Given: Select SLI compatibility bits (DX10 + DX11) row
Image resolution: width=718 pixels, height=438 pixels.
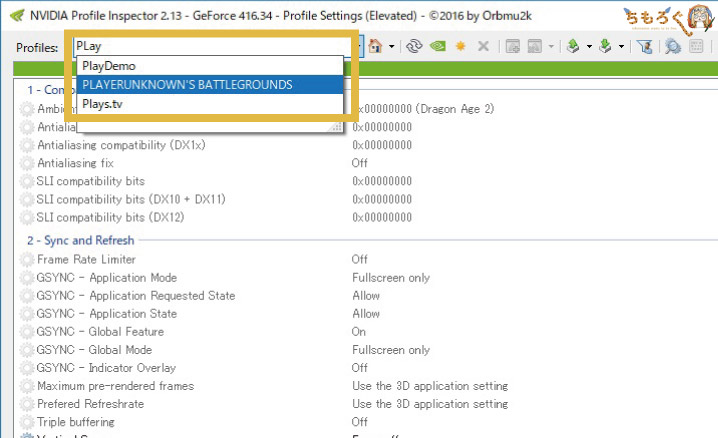Looking at the screenshot, I should pyautogui.click(x=131, y=200).
